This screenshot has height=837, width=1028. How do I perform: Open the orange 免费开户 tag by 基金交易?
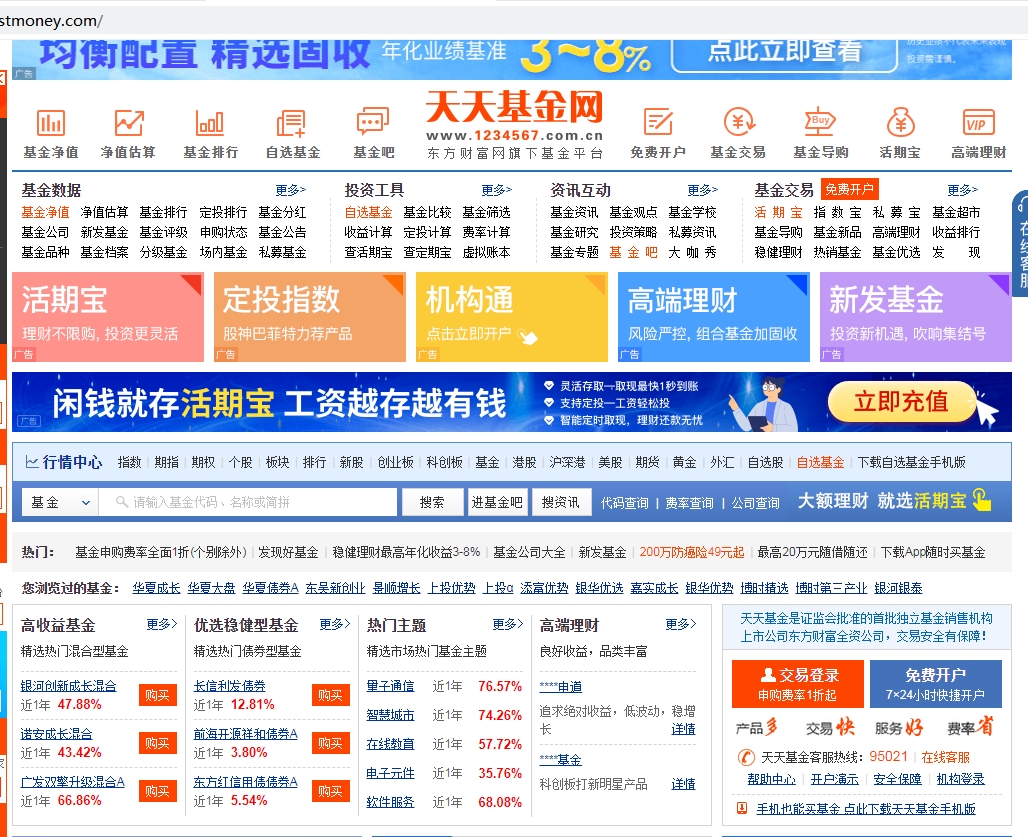pyautogui.click(x=849, y=189)
